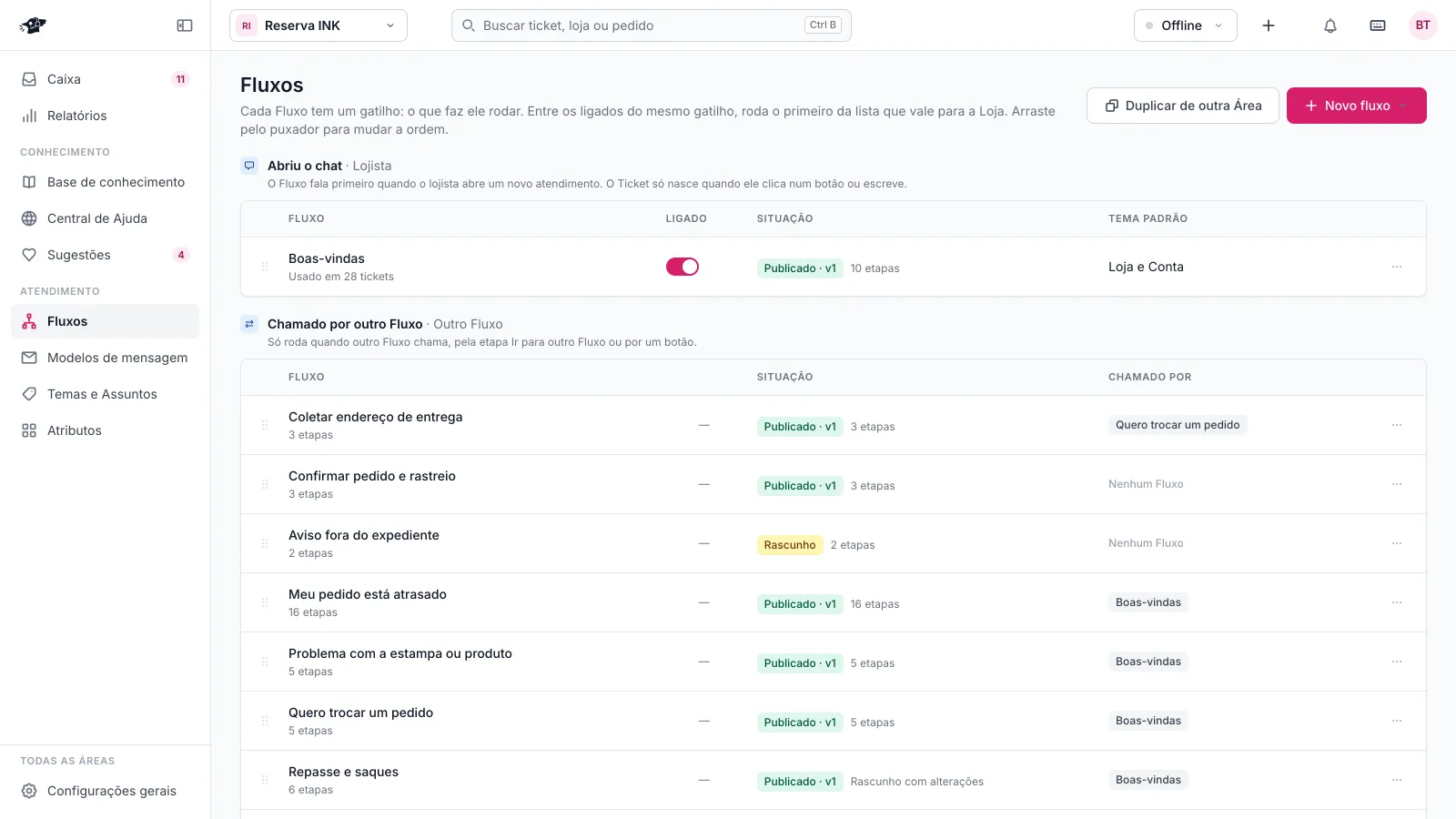Go to Relatórios page
1456x819 pixels.
[x=106, y=116]
